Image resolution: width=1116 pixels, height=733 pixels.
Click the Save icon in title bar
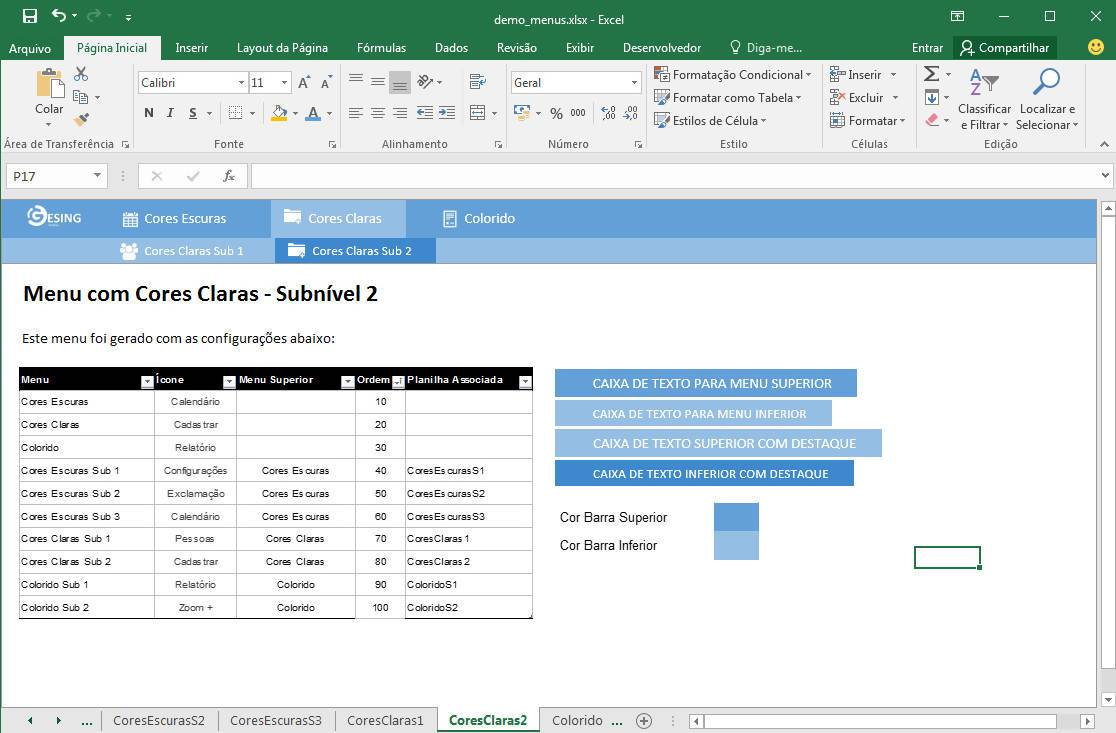pyautogui.click(x=30, y=16)
